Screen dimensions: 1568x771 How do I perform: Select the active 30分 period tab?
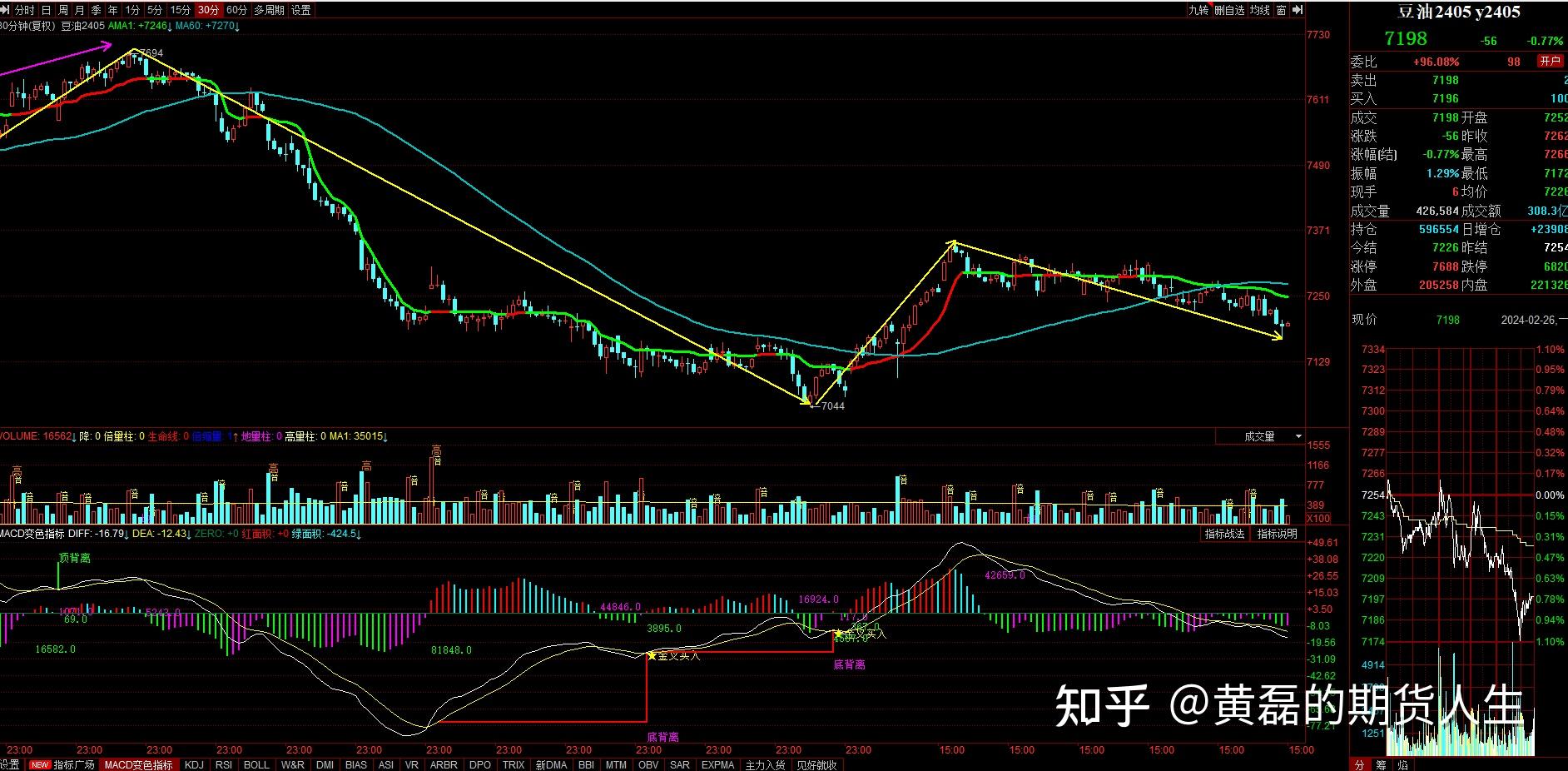point(208,10)
